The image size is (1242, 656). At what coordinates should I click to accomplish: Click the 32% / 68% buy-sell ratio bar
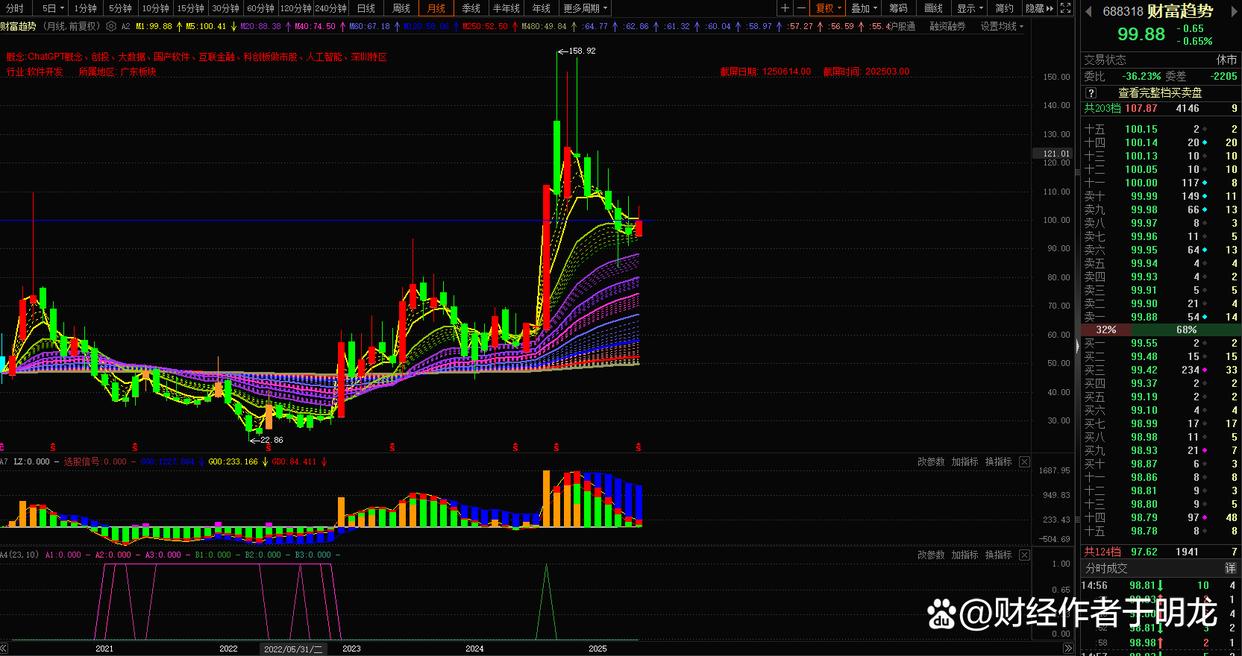click(x=1160, y=330)
